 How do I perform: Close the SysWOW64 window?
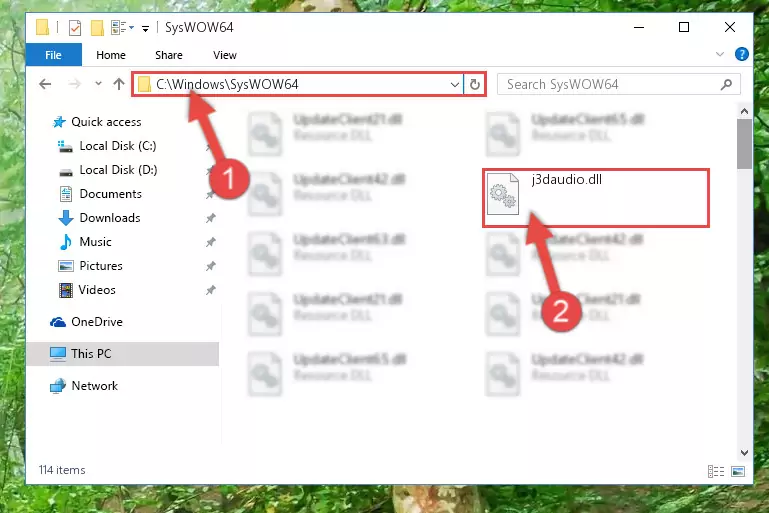pos(730,27)
